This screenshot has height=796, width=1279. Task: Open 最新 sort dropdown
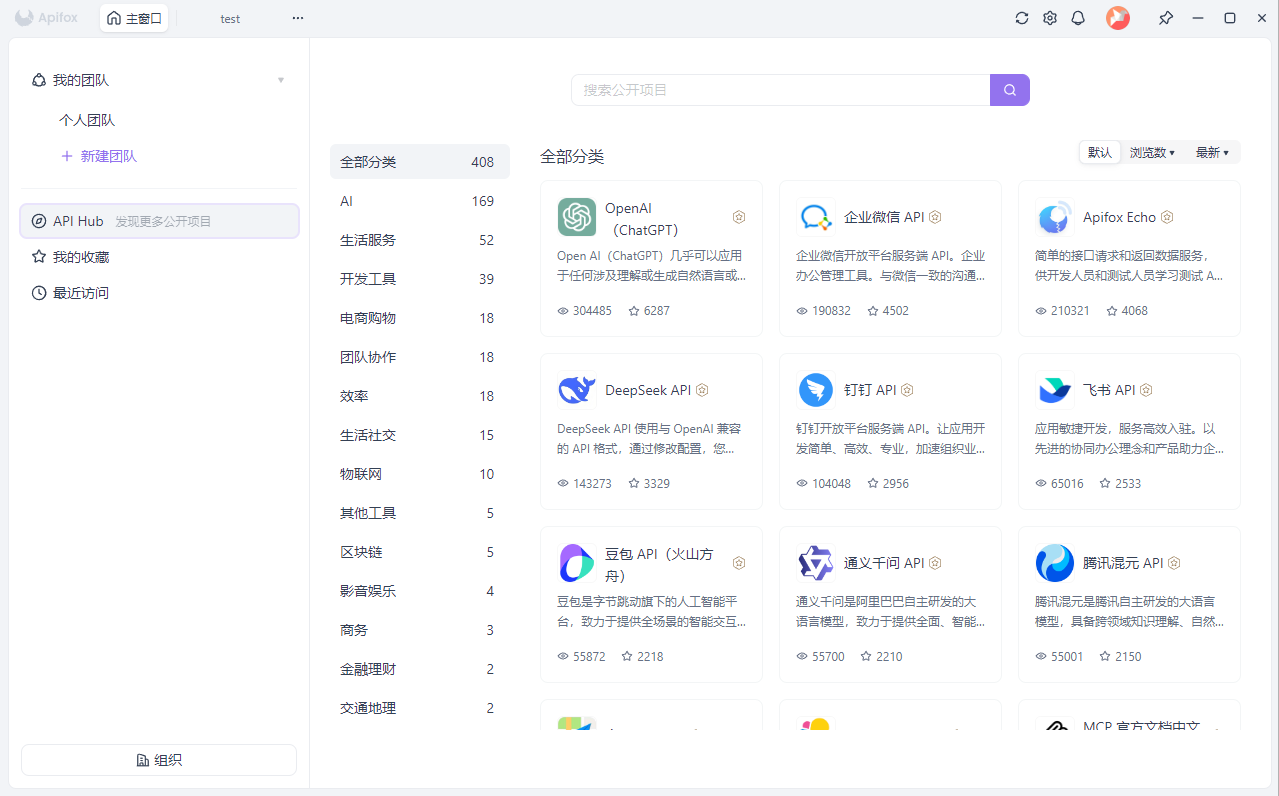(1213, 153)
